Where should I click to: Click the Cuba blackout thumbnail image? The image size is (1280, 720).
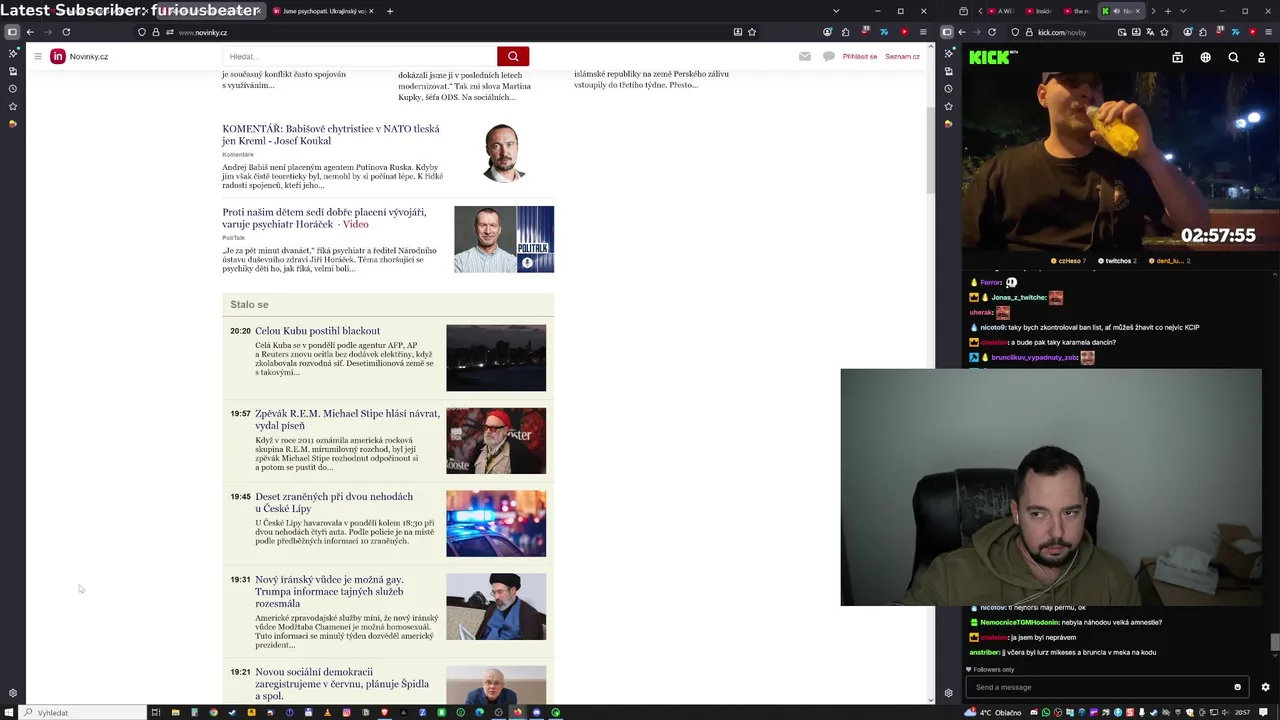point(496,358)
